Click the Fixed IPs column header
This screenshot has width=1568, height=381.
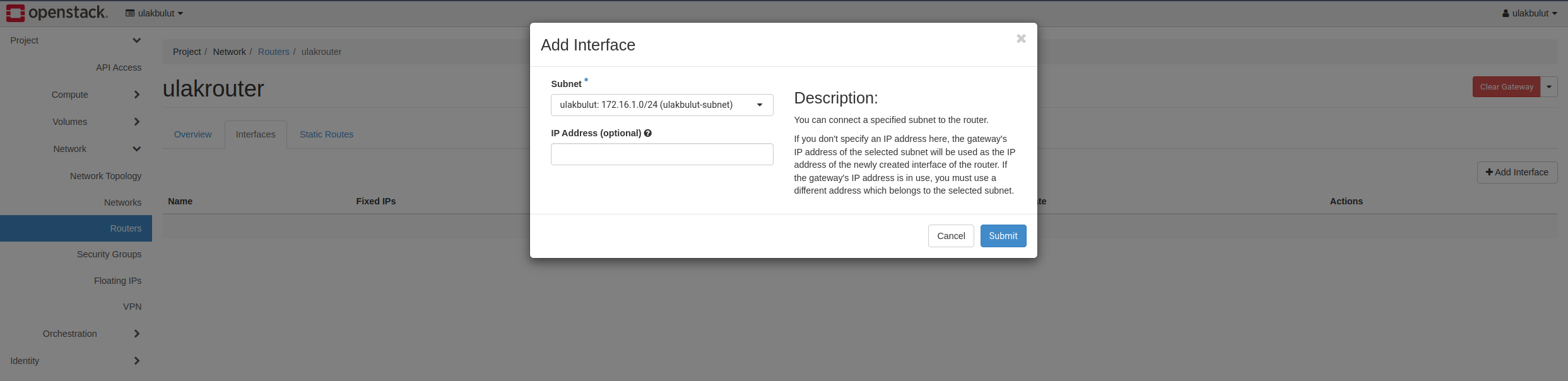tap(375, 201)
